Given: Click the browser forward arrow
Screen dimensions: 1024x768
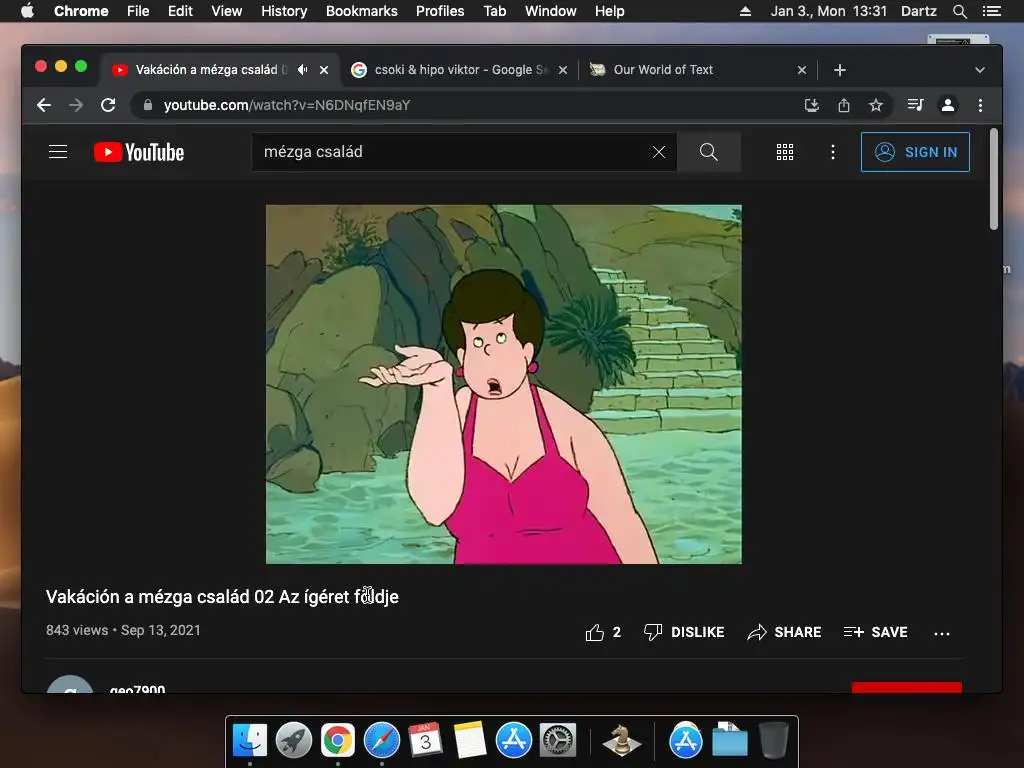Looking at the screenshot, I should (76, 105).
